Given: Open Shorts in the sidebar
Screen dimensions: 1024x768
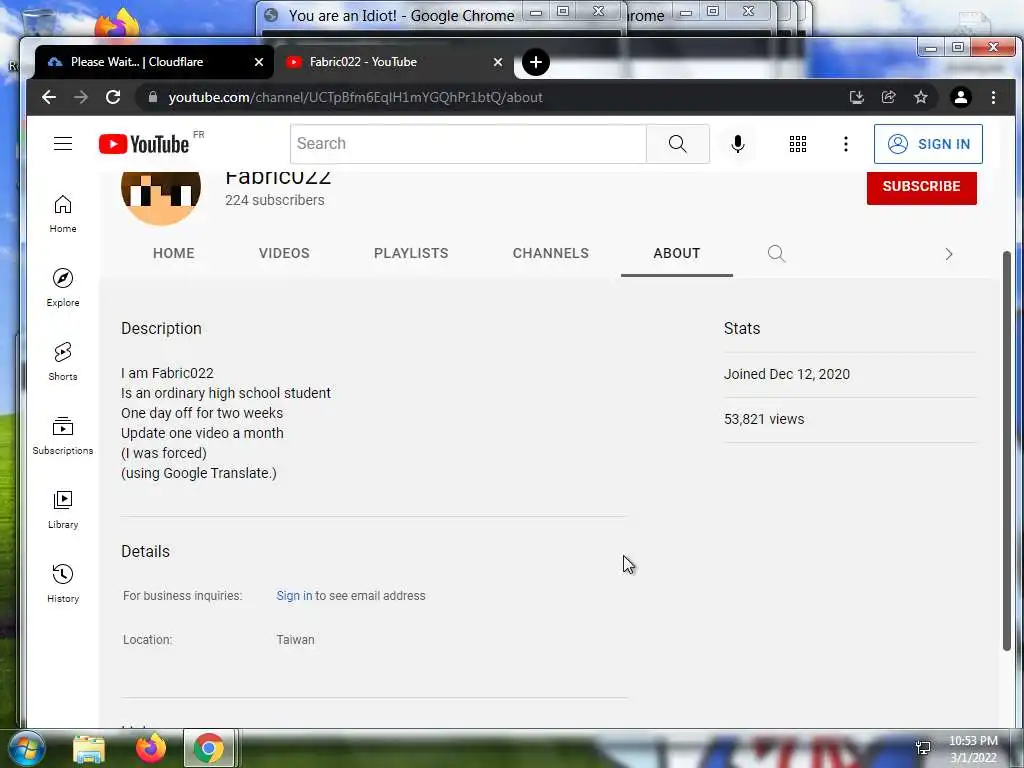Looking at the screenshot, I should [63, 361].
